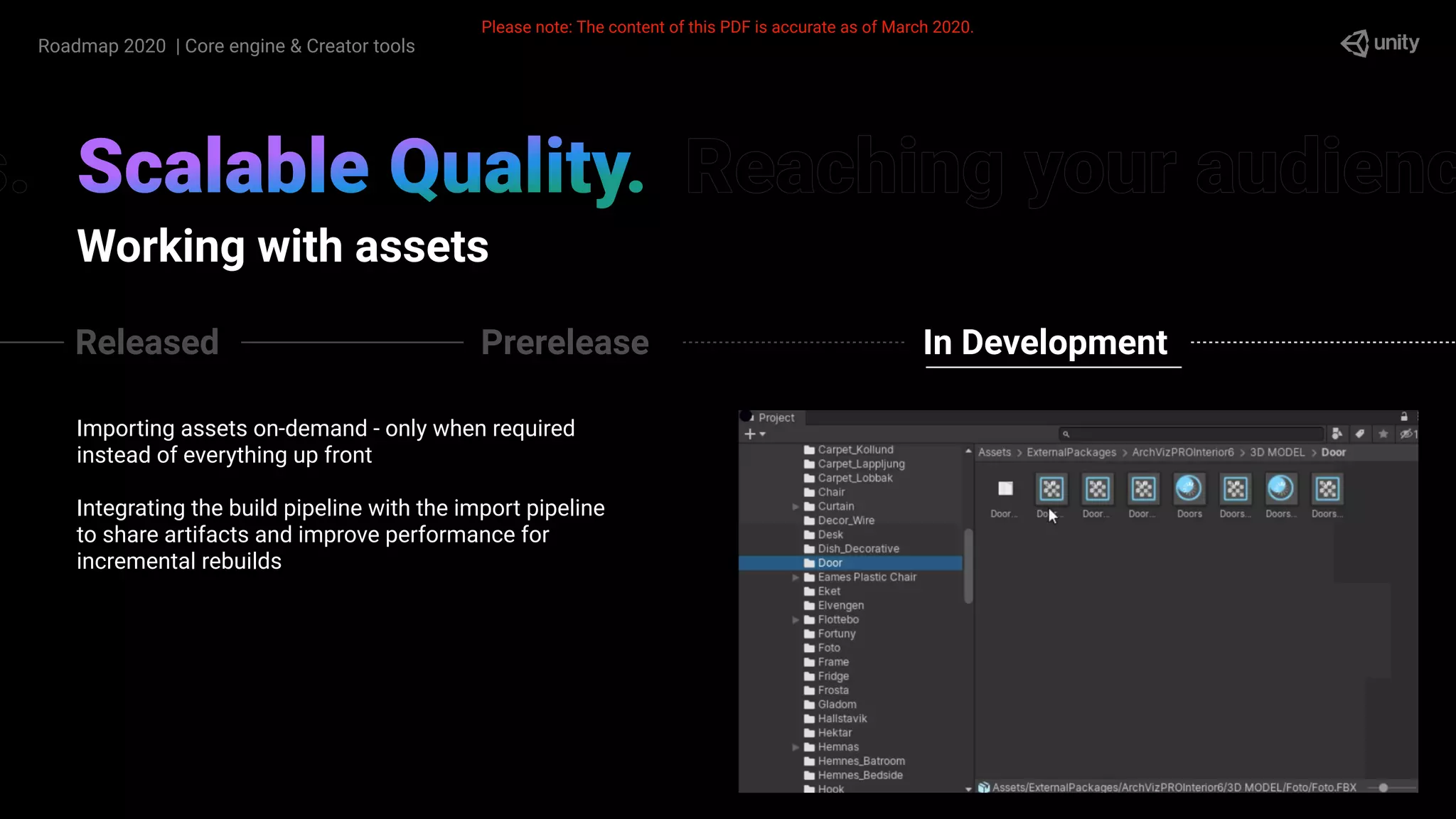The width and height of the screenshot is (1456, 819).
Task: Click inside the Project search field
Action: [x=1192, y=434]
